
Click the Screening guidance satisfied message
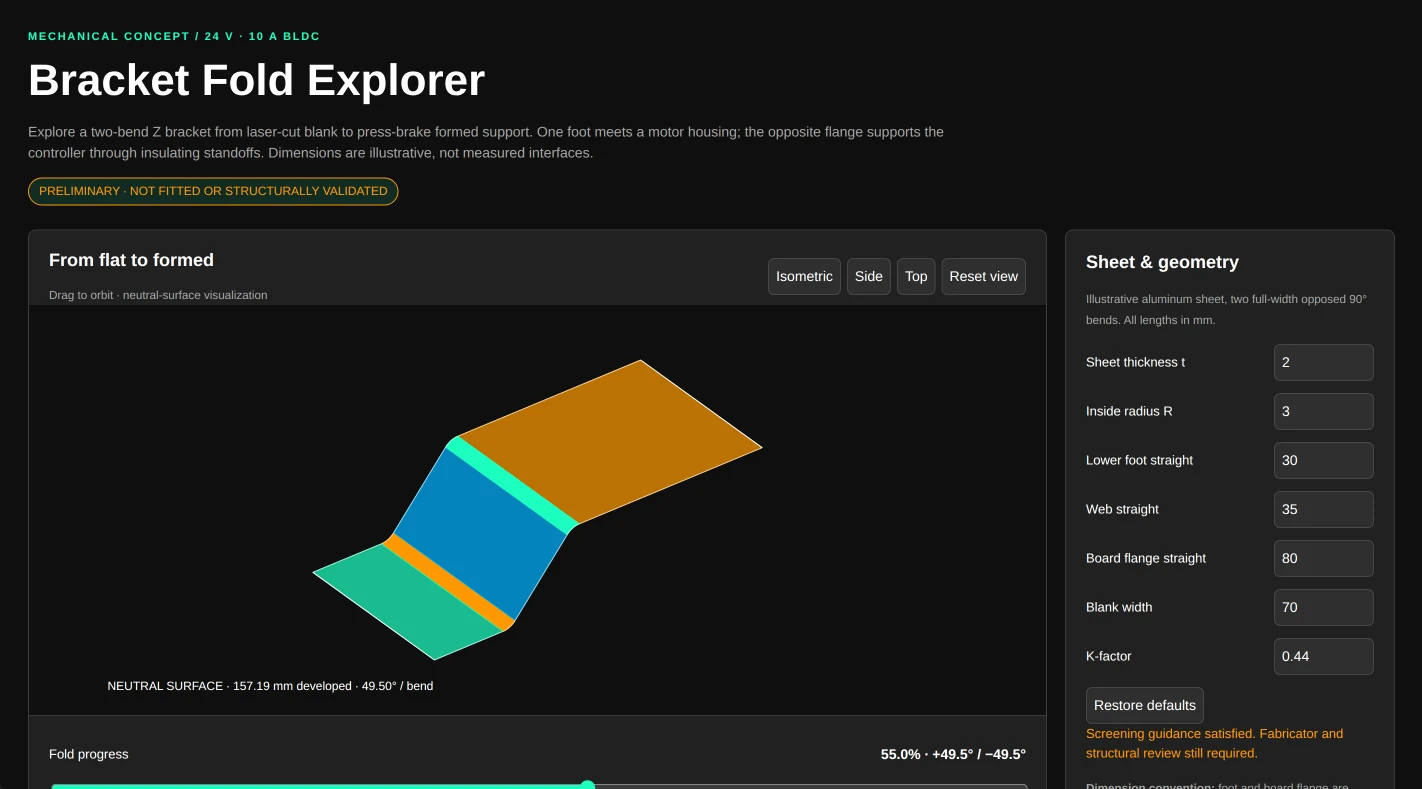pos(1215,743)
